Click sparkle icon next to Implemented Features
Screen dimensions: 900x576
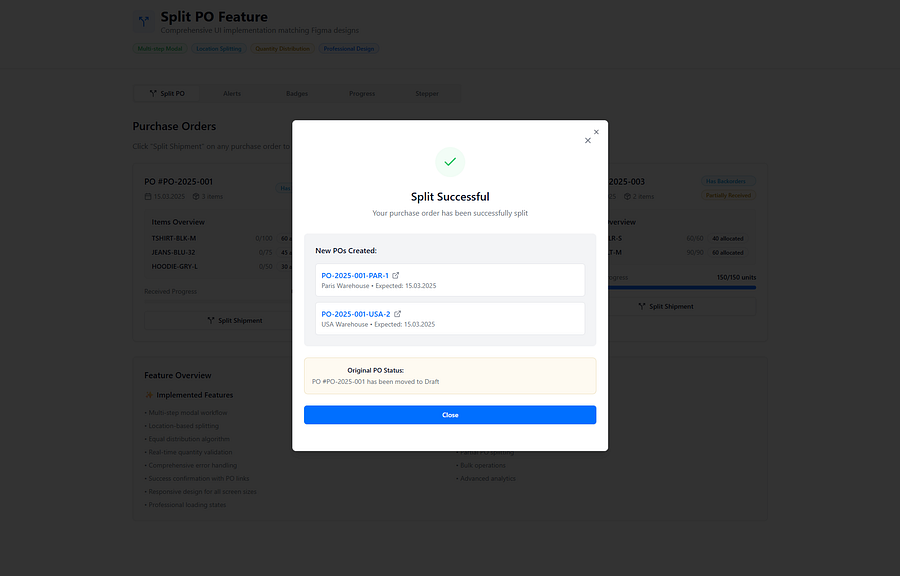(149, 395)
